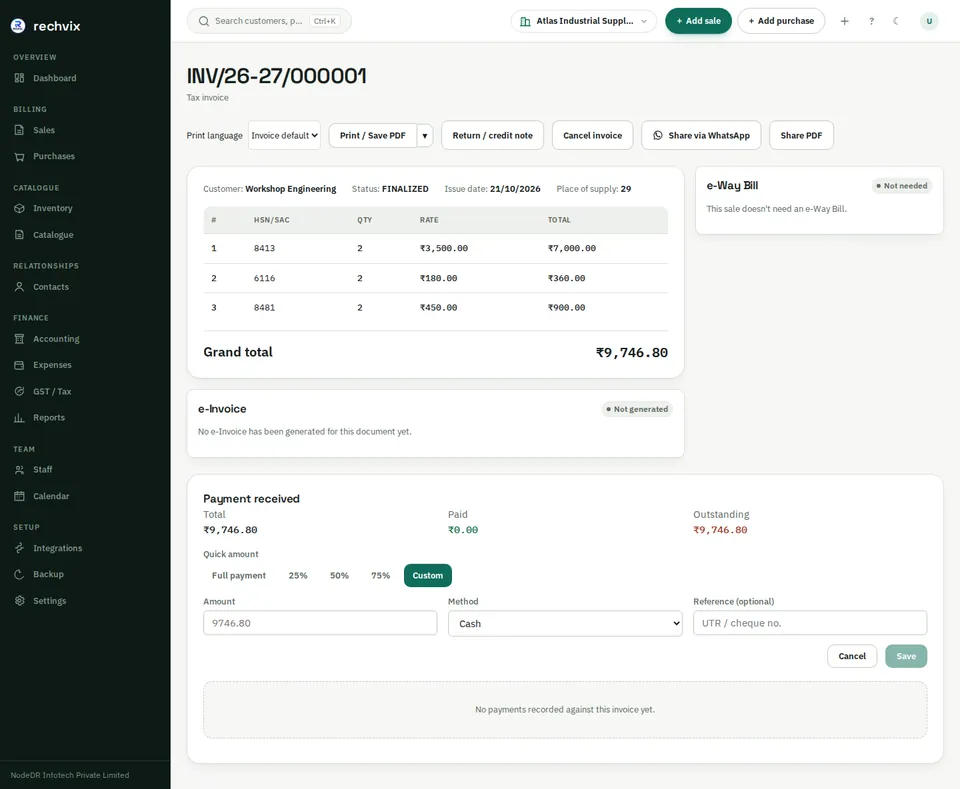
Task: Click the rechvix logo icon
Action: (18, 26)
